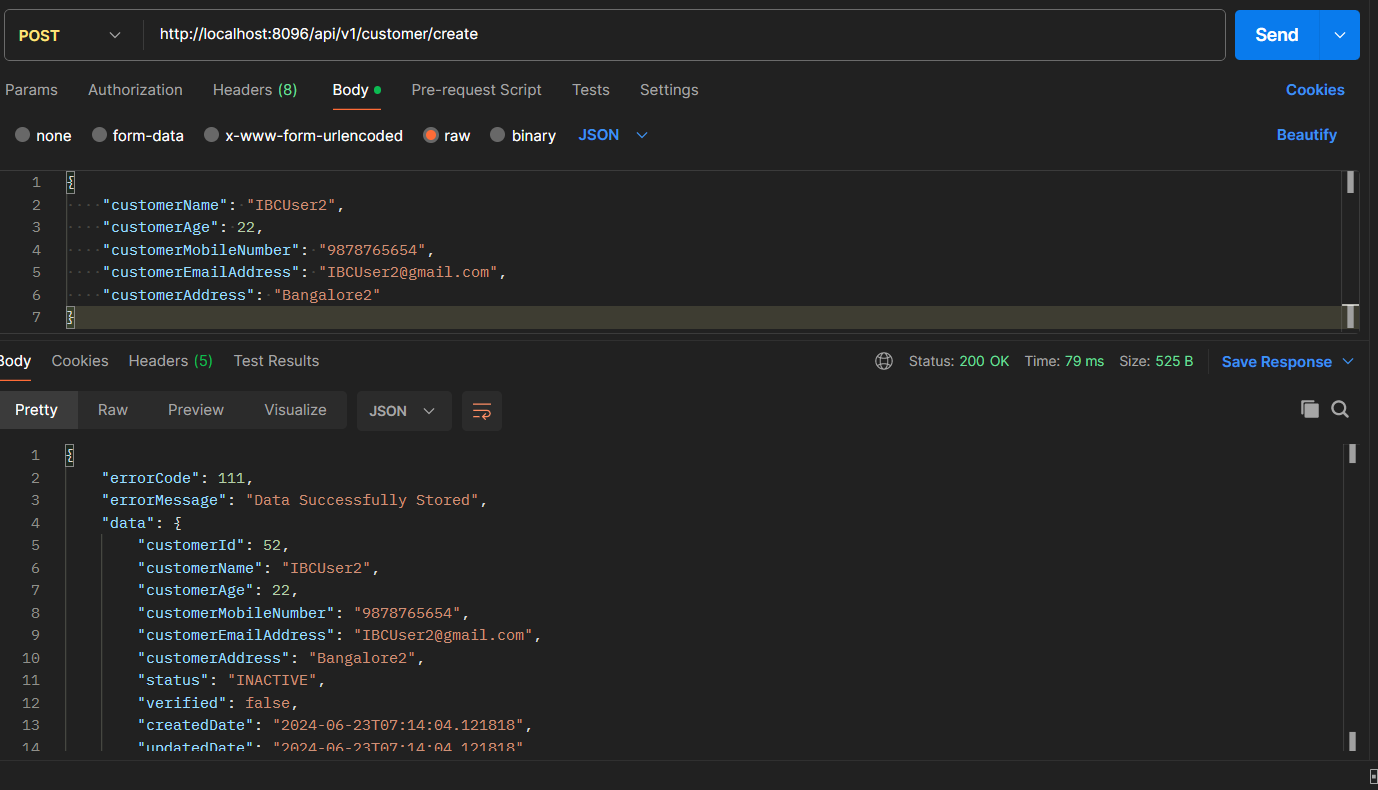The image size is (1378, 790).
Task: Select none as the body type
Action: click(x=23, y=135)
